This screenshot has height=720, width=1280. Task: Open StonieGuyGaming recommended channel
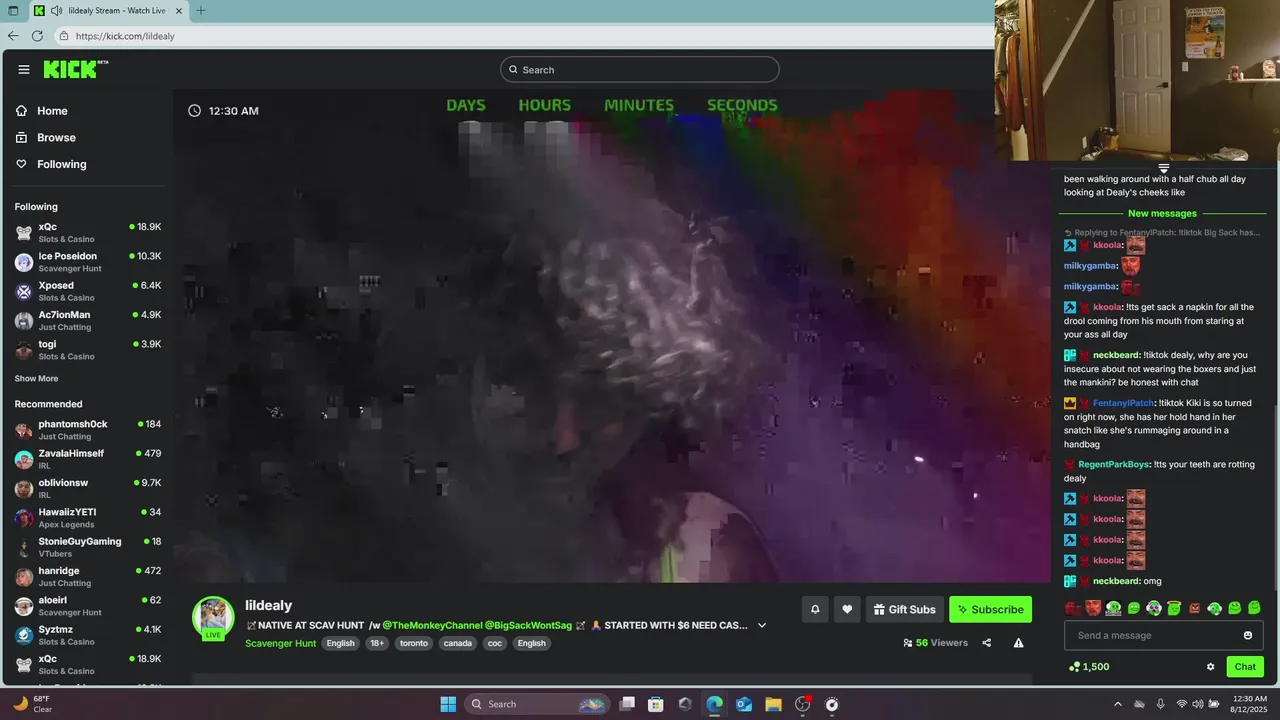(88, 547)
